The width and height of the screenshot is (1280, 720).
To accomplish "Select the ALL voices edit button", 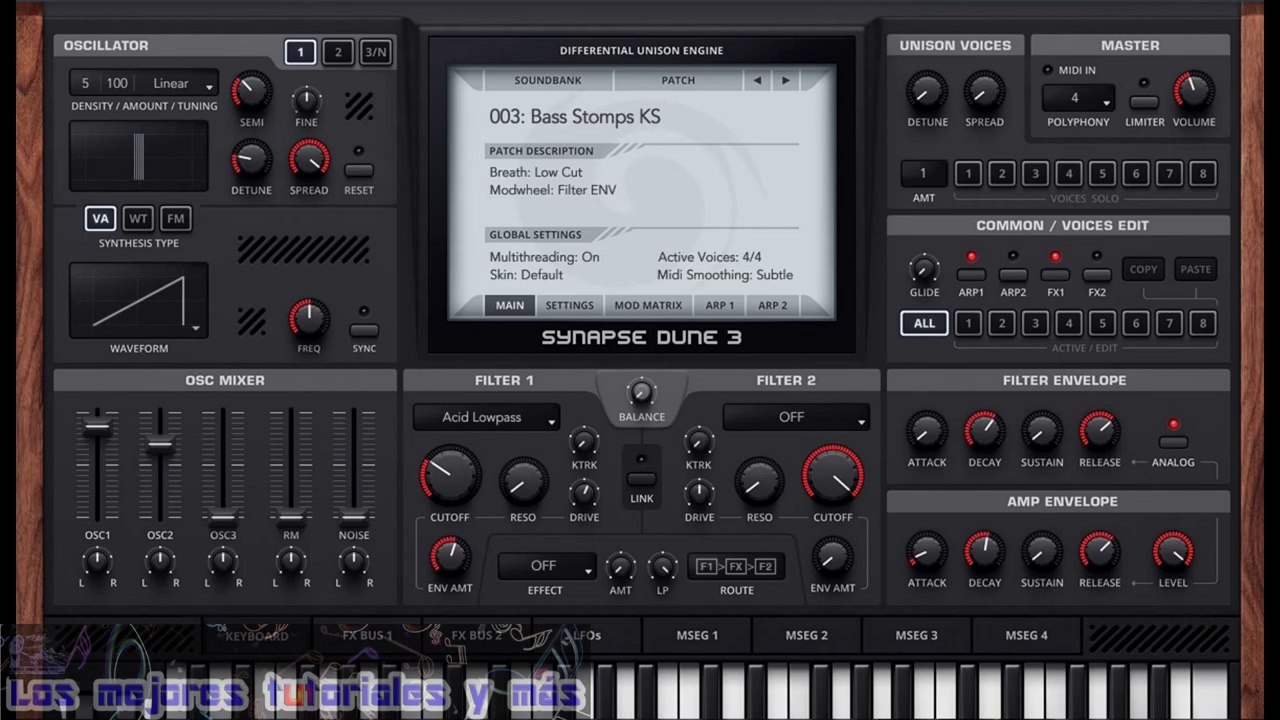I will click(x=924, y=324).
